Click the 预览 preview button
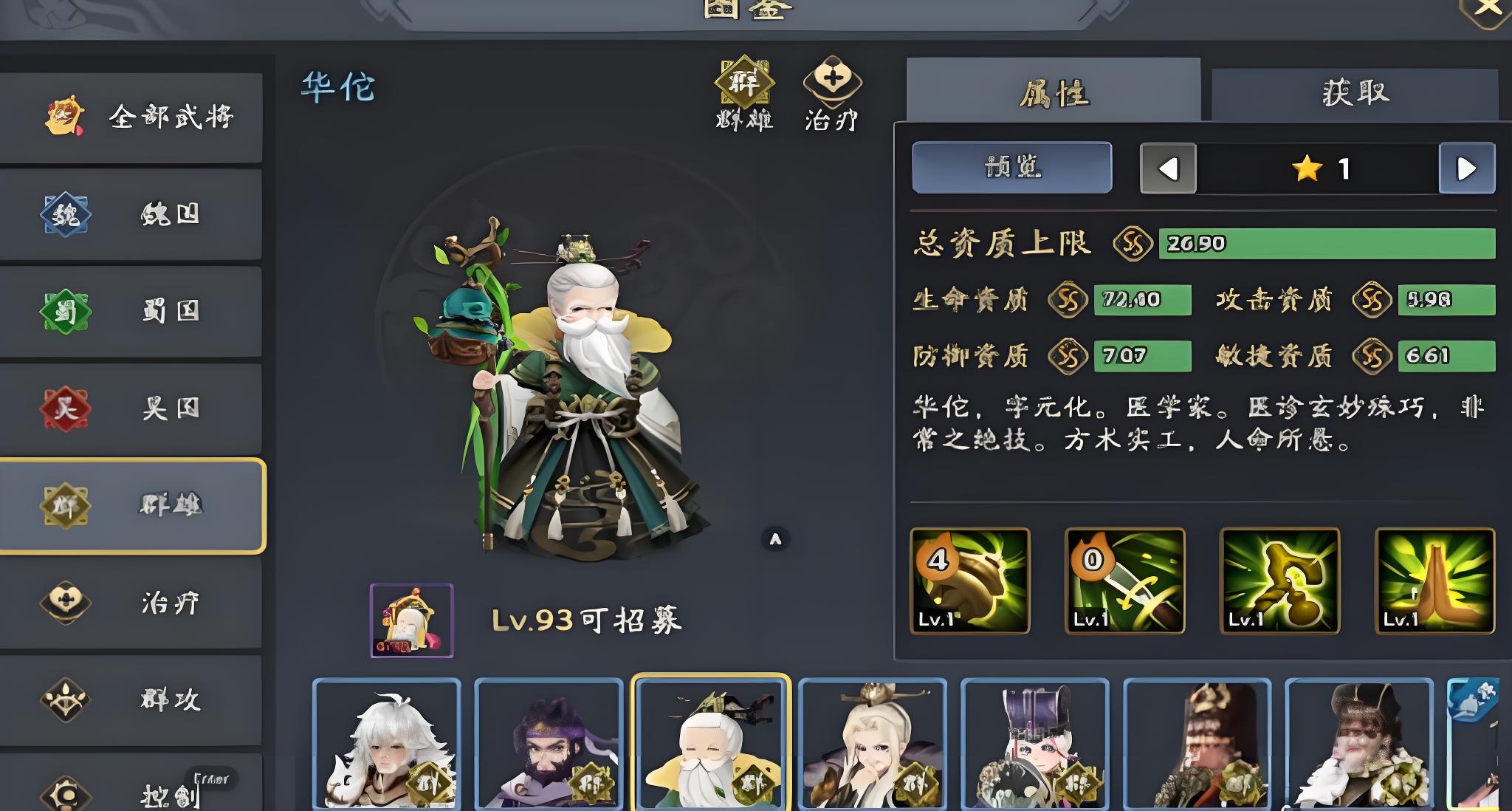This screenshot has height=811, width=1512. point(1012,168)
